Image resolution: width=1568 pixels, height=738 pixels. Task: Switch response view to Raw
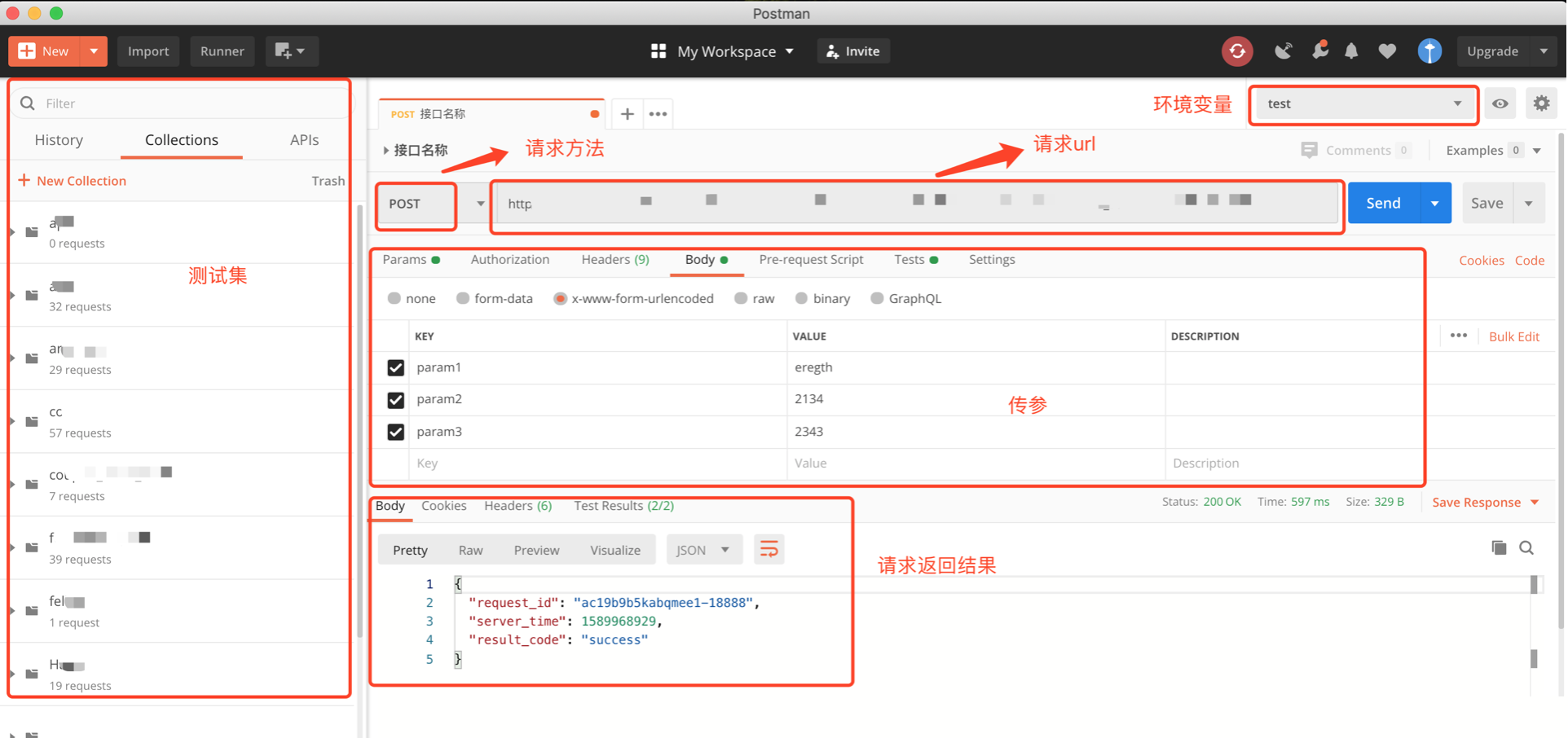tap(470, 550)
